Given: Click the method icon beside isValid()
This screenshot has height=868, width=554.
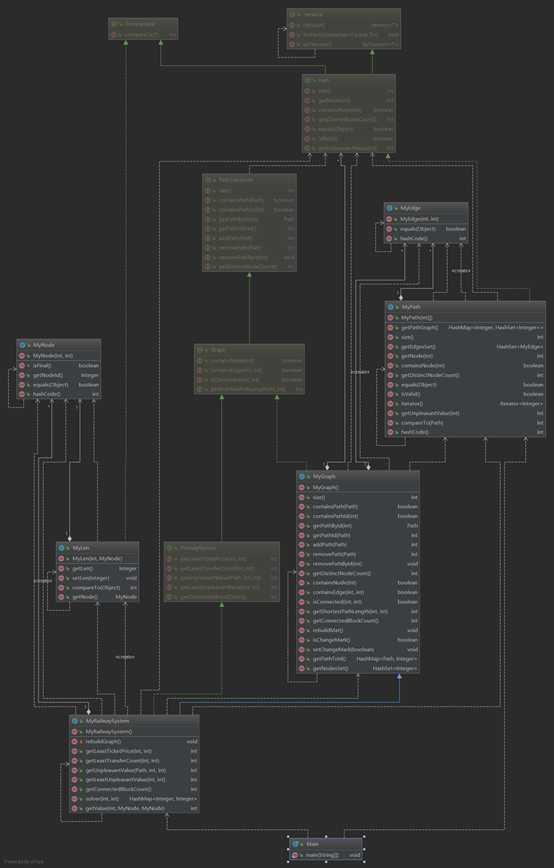Looking at the screenshot, I should (390, 394).
